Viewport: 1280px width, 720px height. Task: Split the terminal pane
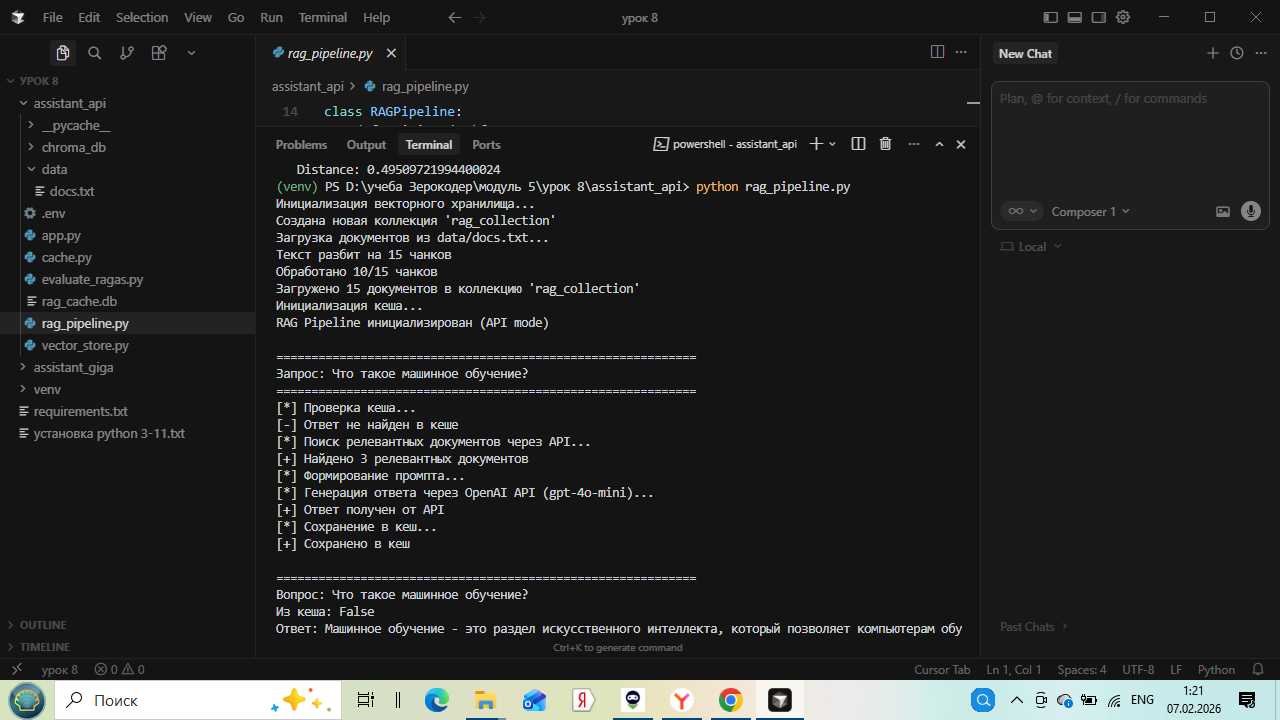point(858,144)
